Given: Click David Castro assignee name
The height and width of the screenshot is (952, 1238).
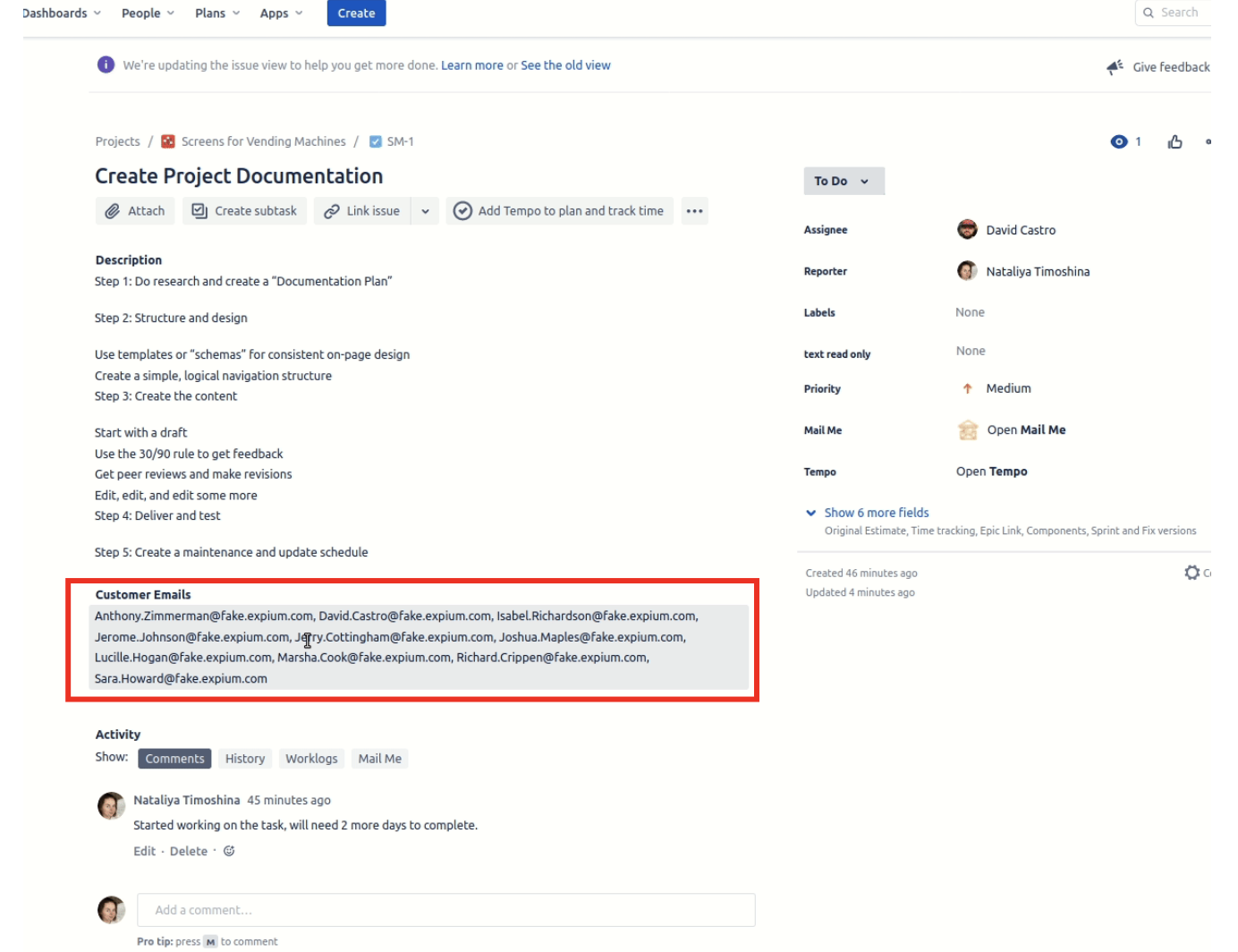Looking at the screenshot, I should click(1021, 230).
